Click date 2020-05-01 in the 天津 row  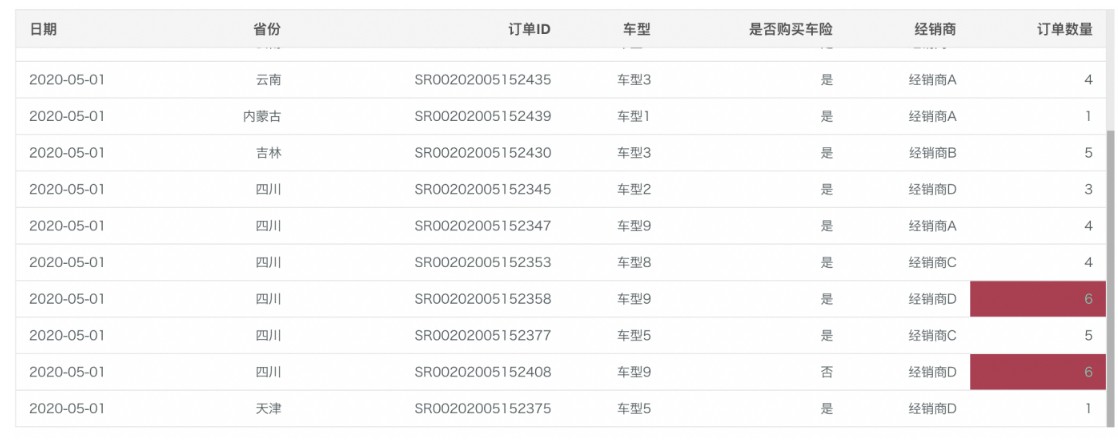pos(66,409)
